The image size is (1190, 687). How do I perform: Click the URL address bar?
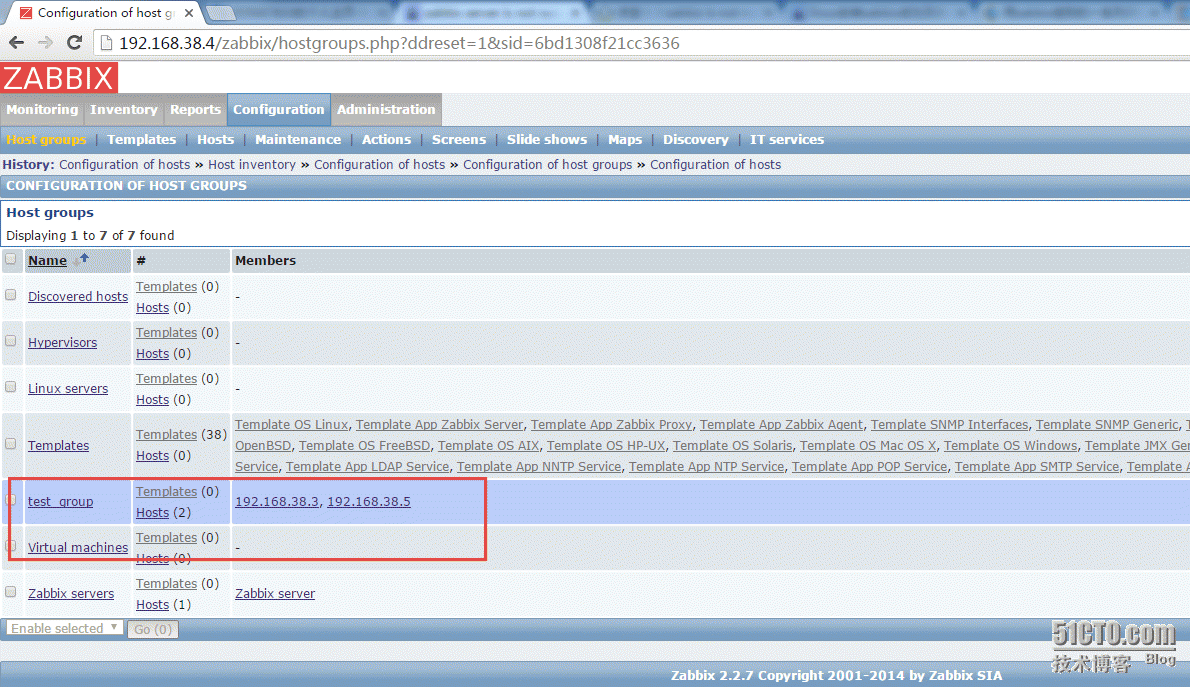coord(641,43)
